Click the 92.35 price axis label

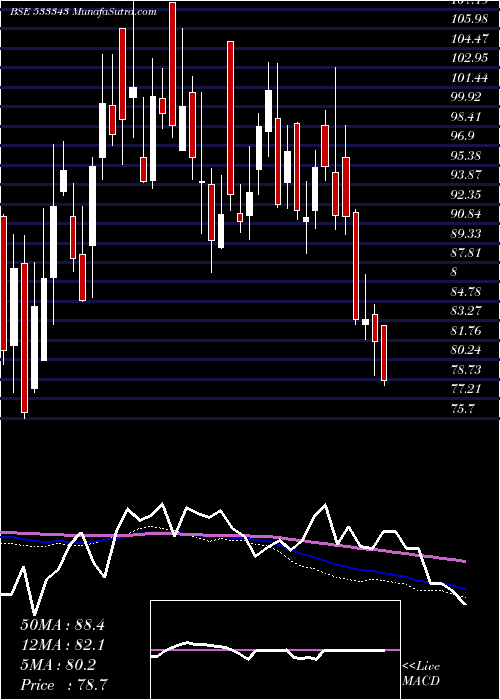pyautogui.click(x=468, y=195)
